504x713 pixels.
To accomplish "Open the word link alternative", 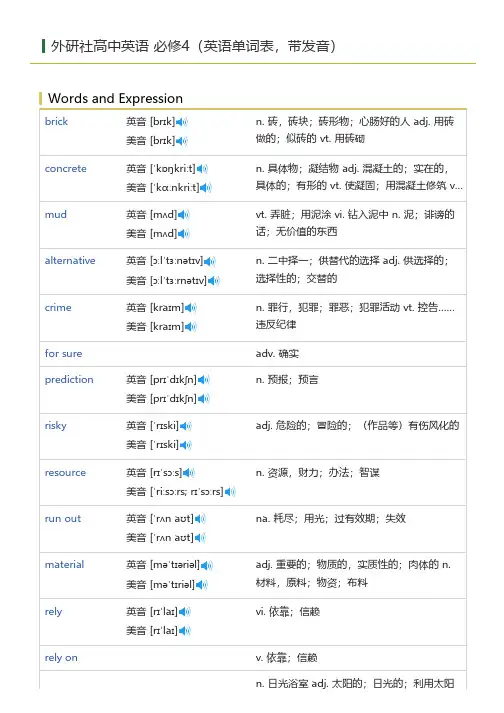I will click(70, 261).
